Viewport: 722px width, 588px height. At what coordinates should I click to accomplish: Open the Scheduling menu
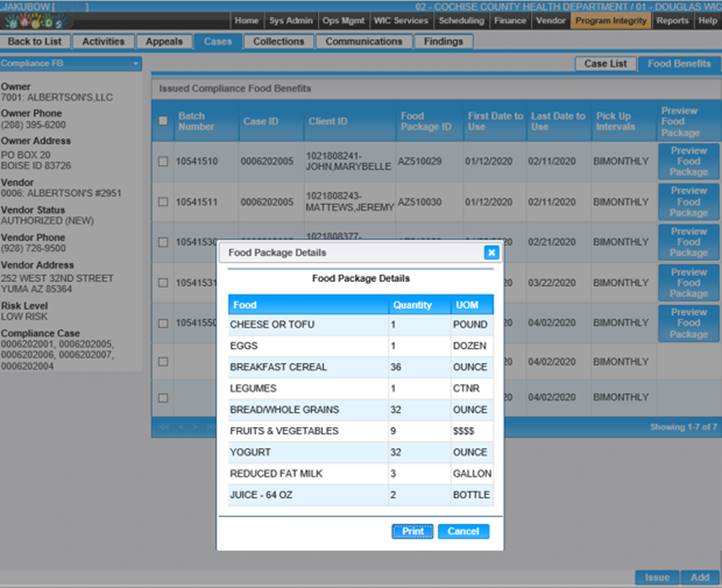[461, 21]
